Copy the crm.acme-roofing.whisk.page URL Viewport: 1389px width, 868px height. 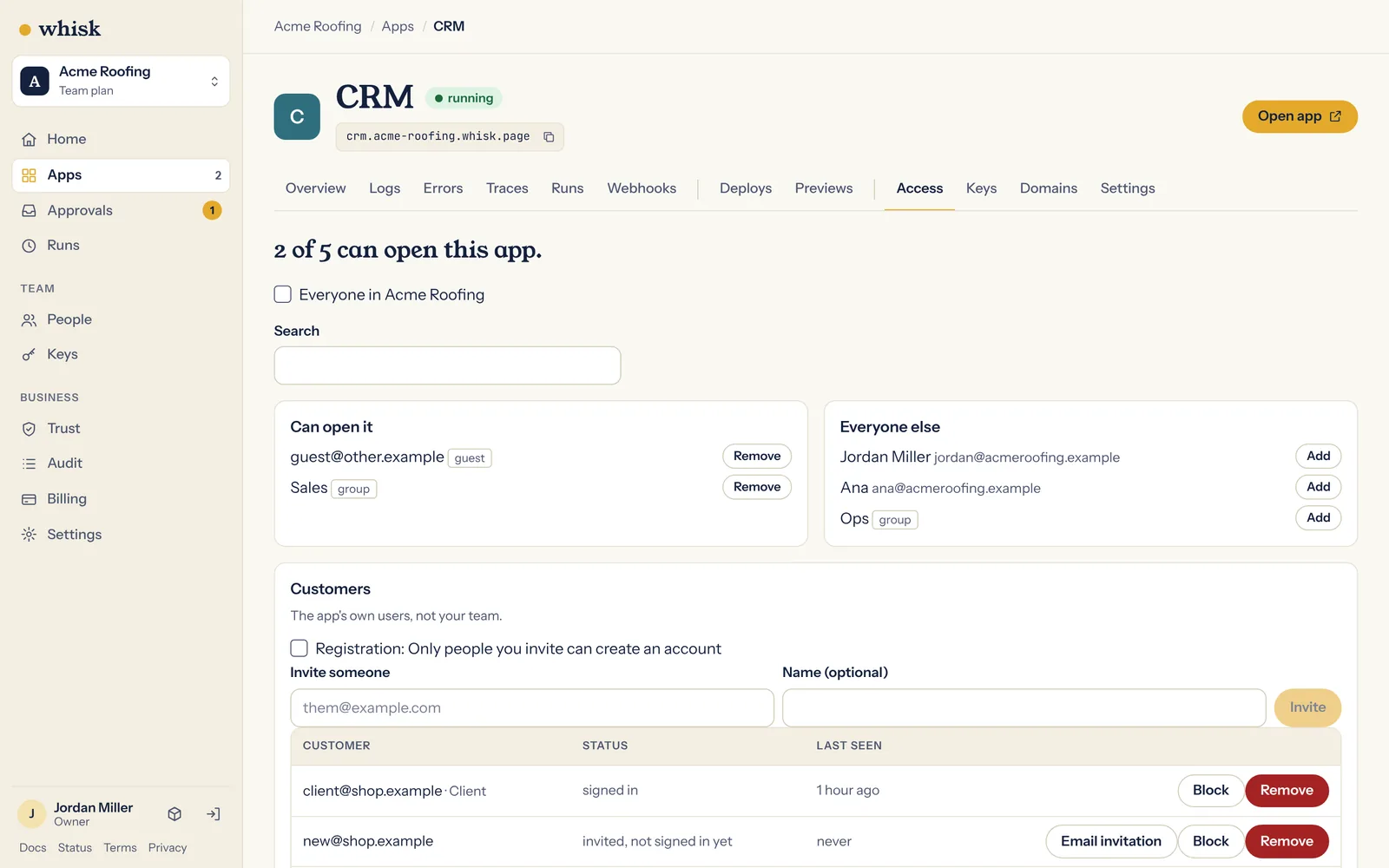pyautogui.click(x=549, y=137)
